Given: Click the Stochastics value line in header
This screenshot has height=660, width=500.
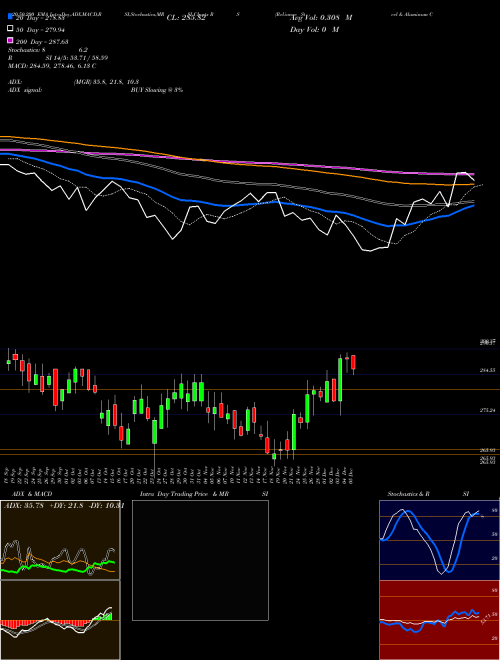Looking at the screenshot, I should click(48, 50).
